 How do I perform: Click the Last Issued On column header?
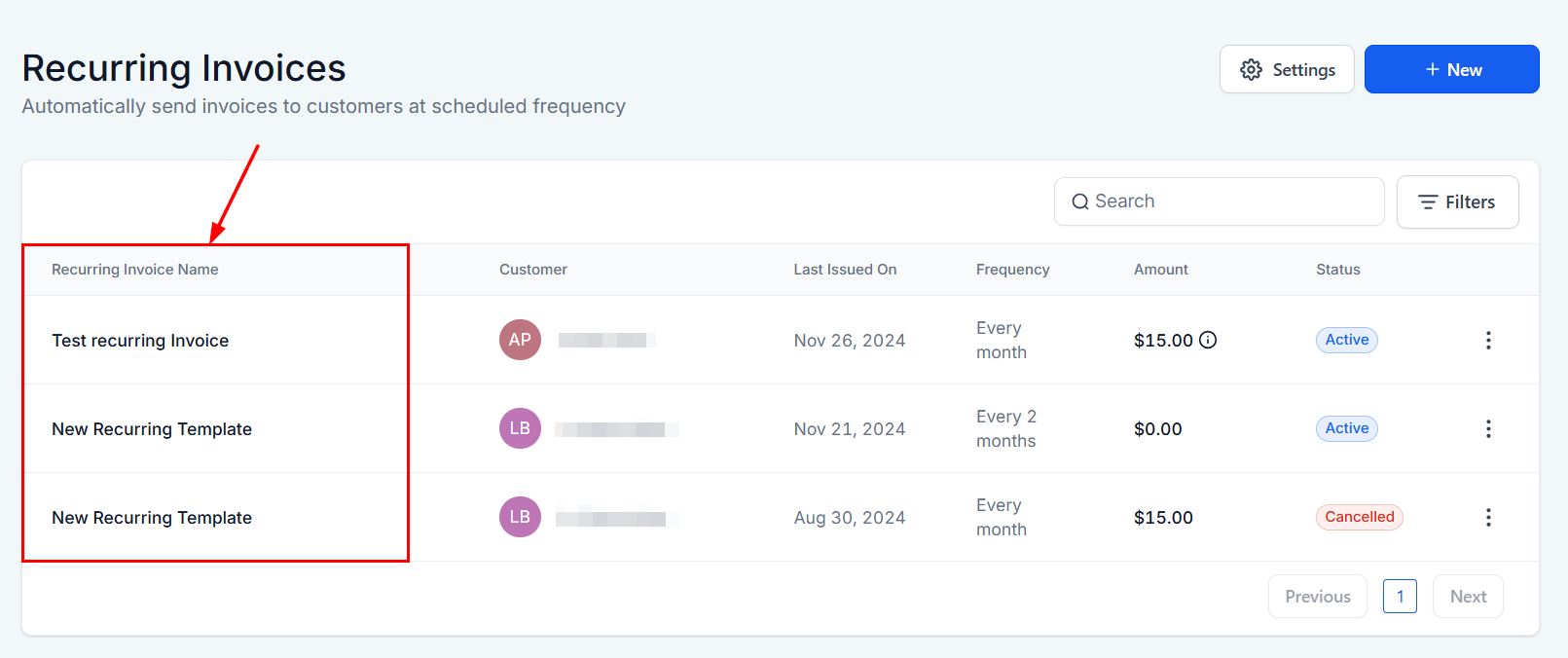[x=844, y=270]
